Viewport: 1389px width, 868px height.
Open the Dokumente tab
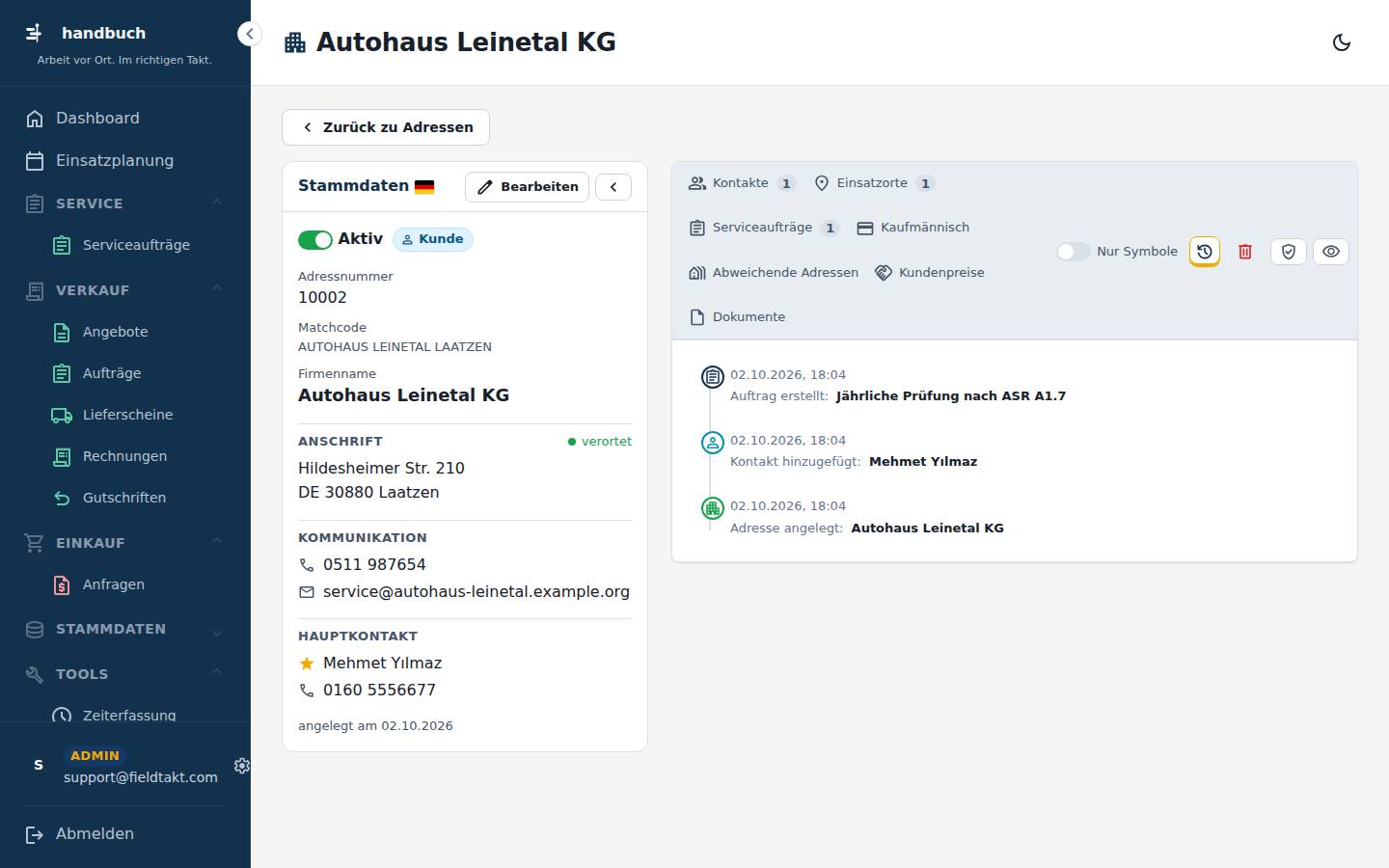coord(738,317)
